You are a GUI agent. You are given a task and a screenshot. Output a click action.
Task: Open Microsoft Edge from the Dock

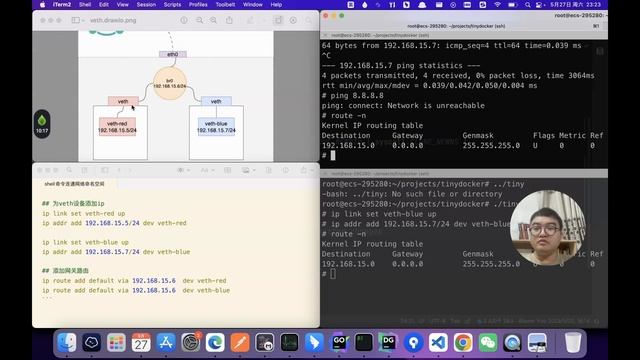(x=215, y=342)
